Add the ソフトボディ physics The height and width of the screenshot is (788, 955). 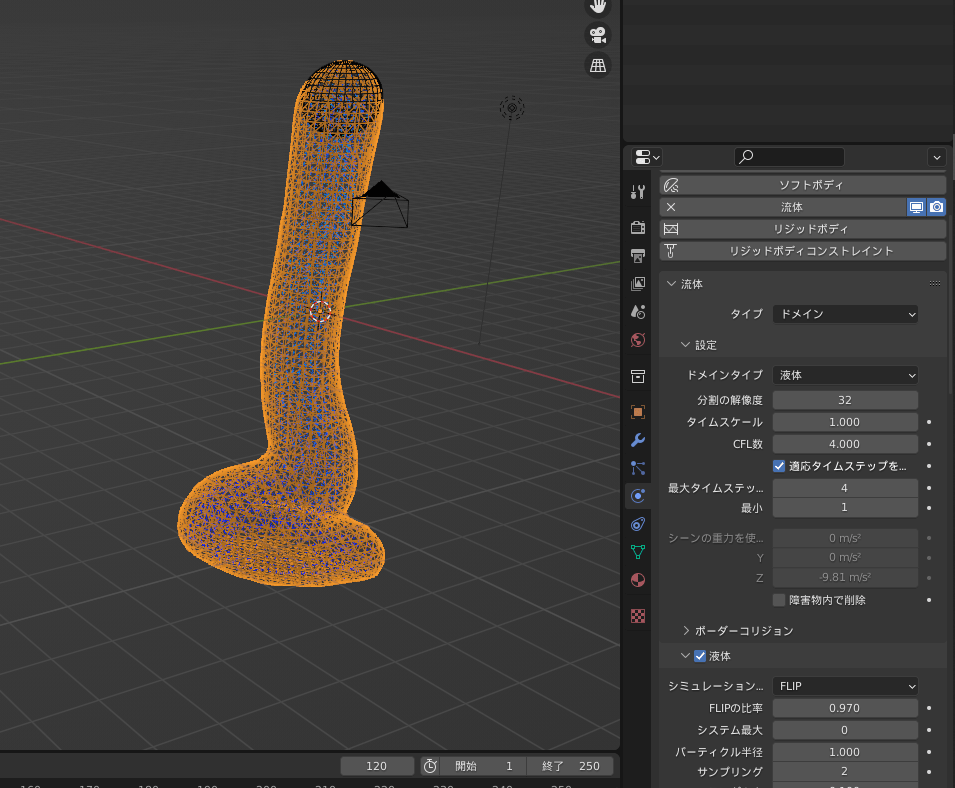(x=802, y=185)
